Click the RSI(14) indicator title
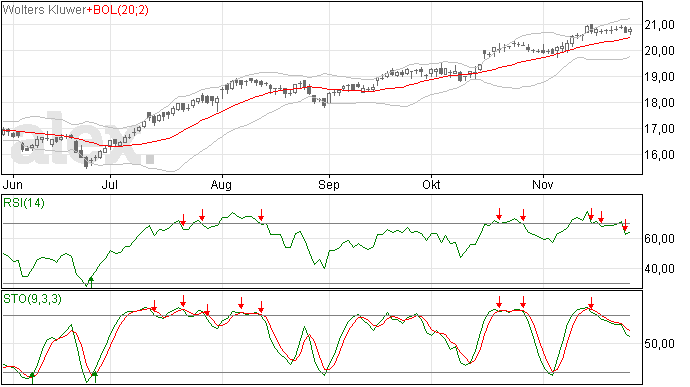 coord(24,203)
